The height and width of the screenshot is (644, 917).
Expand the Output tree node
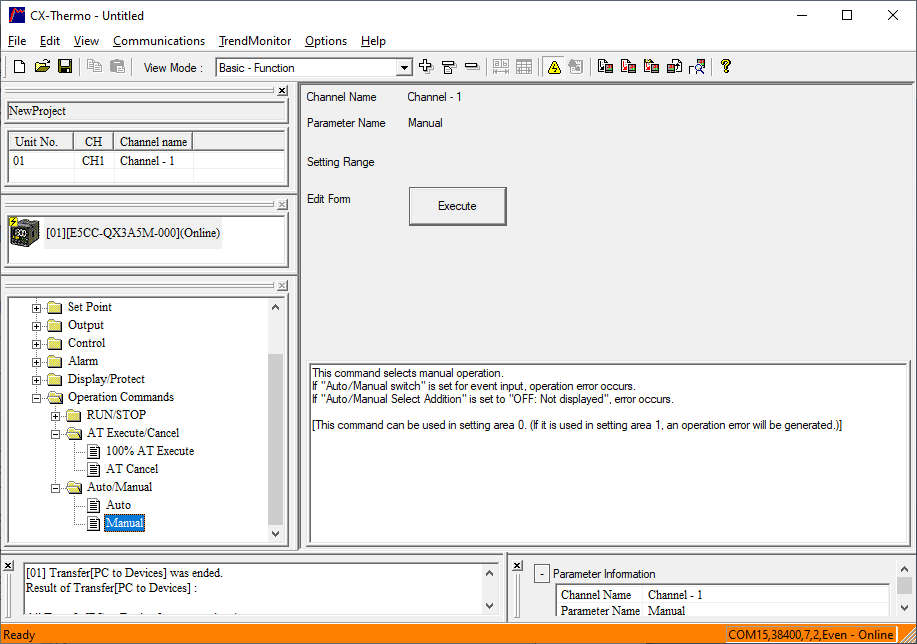pyautogui.click(x=36, y=326)
